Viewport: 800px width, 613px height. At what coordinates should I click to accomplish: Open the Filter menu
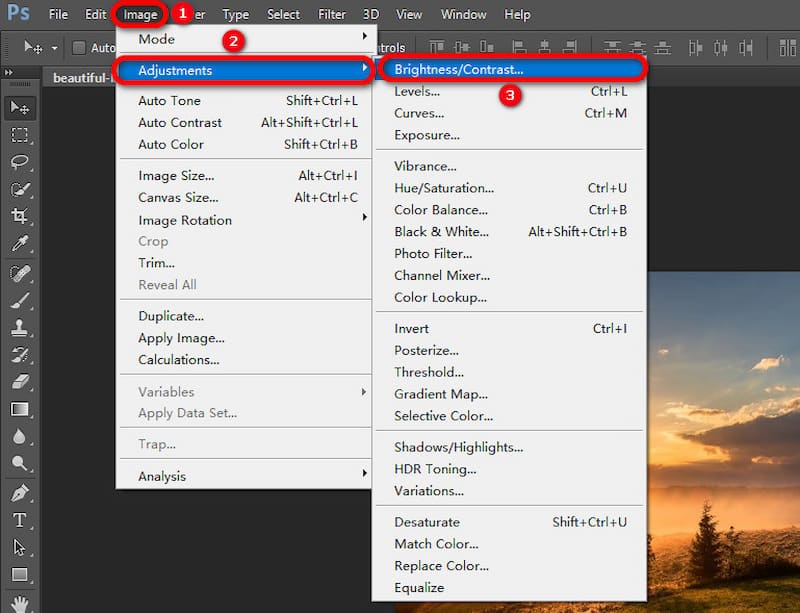click(x=331, y=14)
